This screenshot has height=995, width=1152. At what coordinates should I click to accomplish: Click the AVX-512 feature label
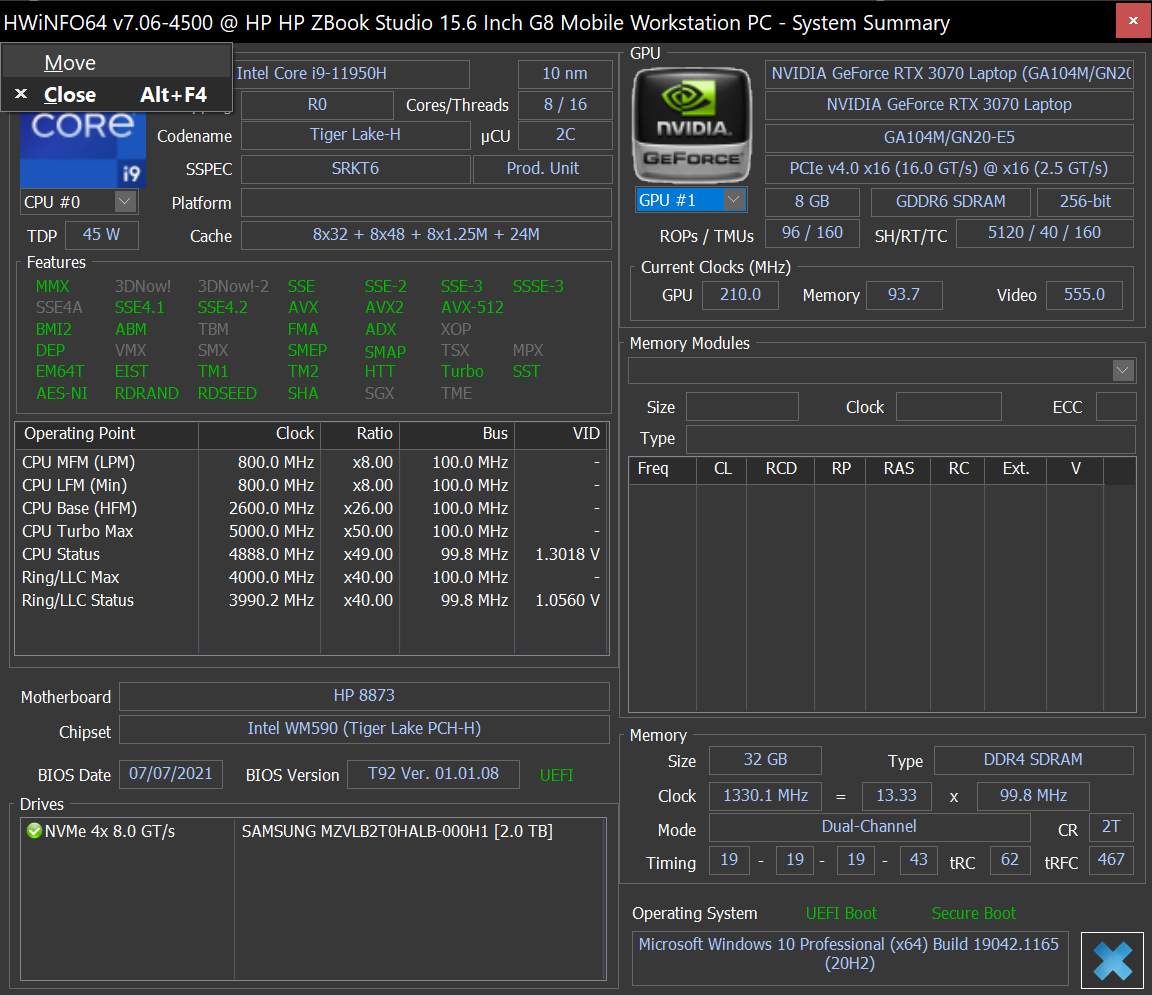click(472, 308)
